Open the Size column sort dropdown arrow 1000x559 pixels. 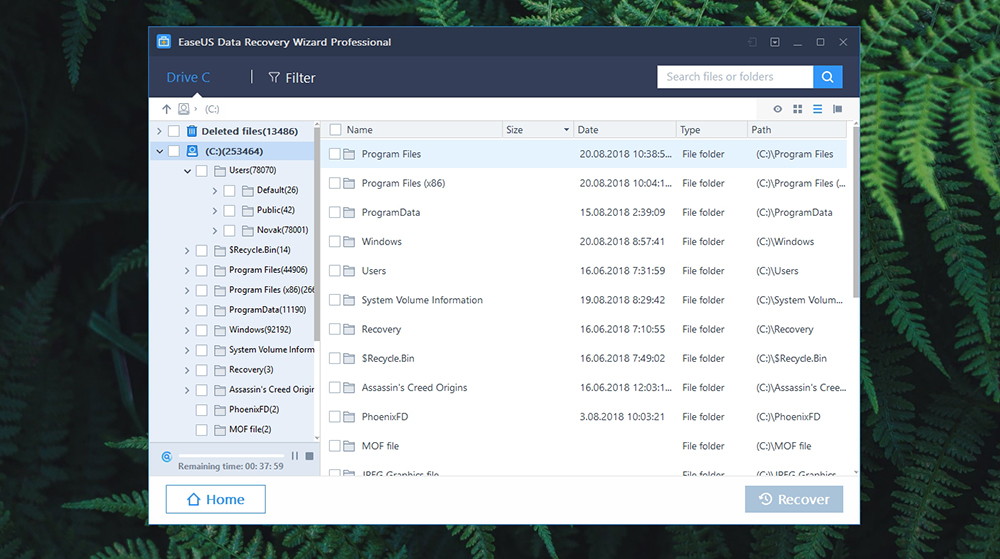[x=566, y=130]
